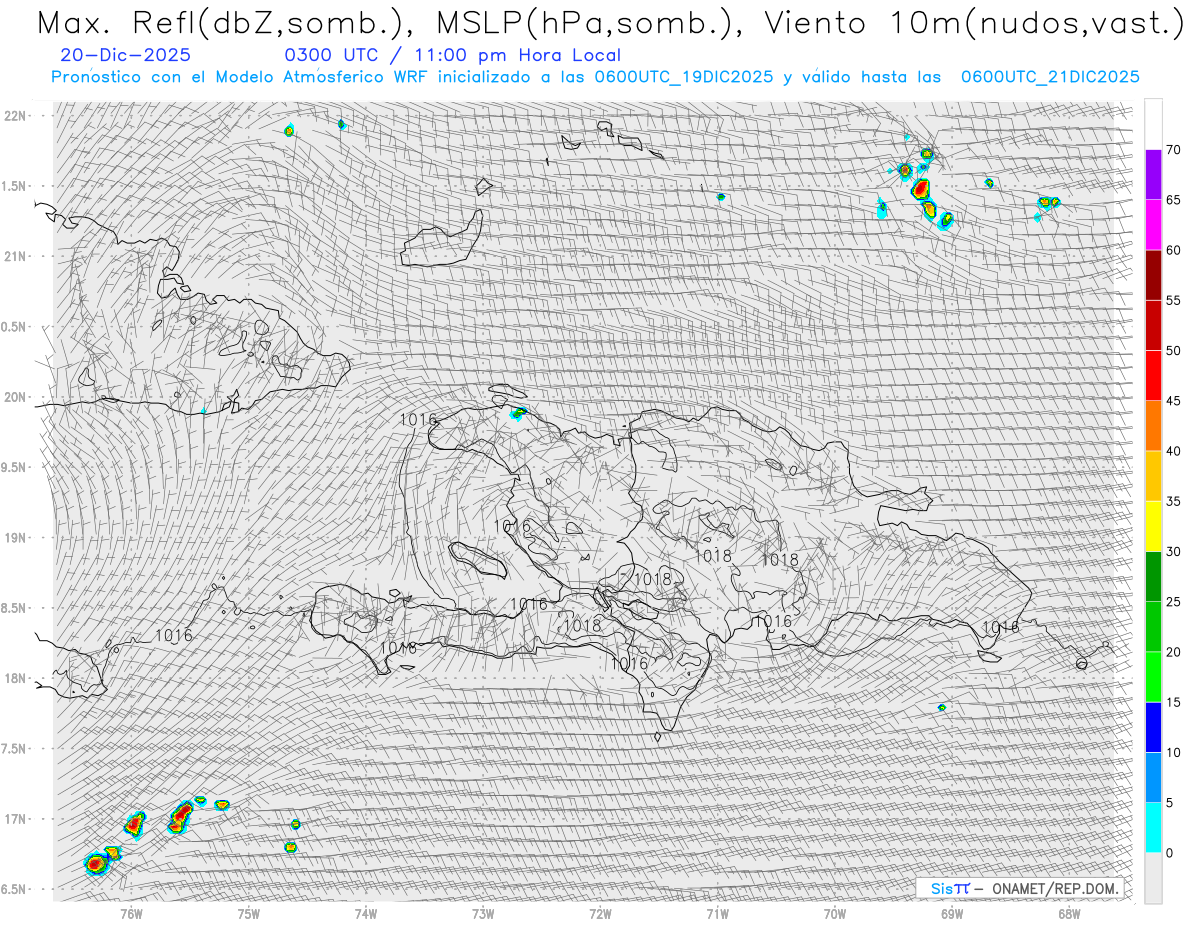Select the 'Viento 10m(nudos,vast.)' title text
The image size is (1200, 927).
coord(975,23)
